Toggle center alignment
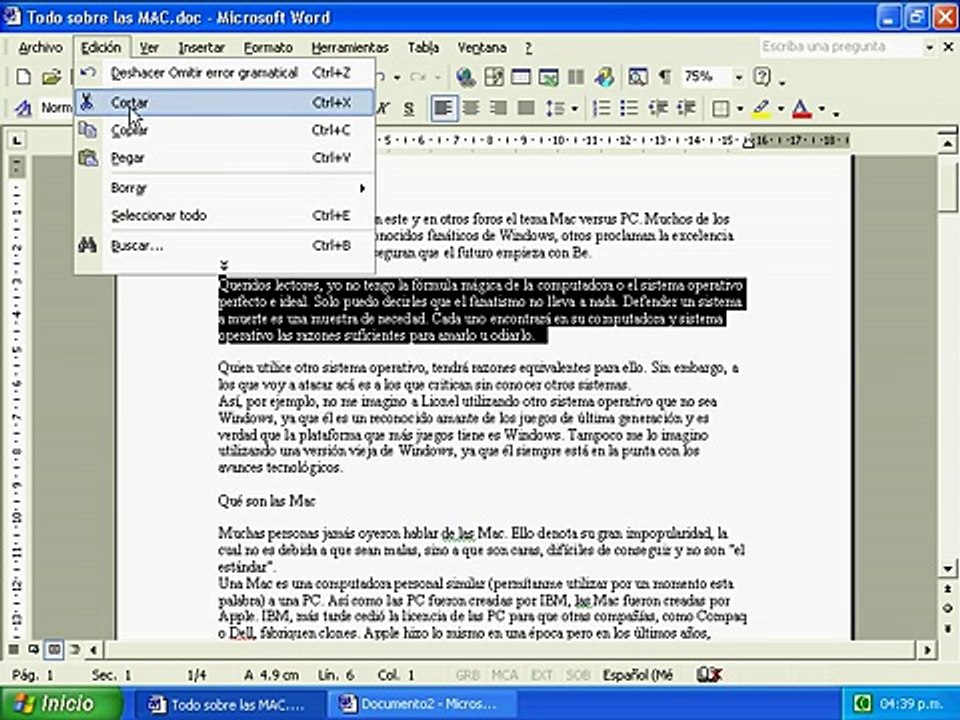The height and width of the screenshot is (720, 960). pyautogui.click(x=471, y=109)
